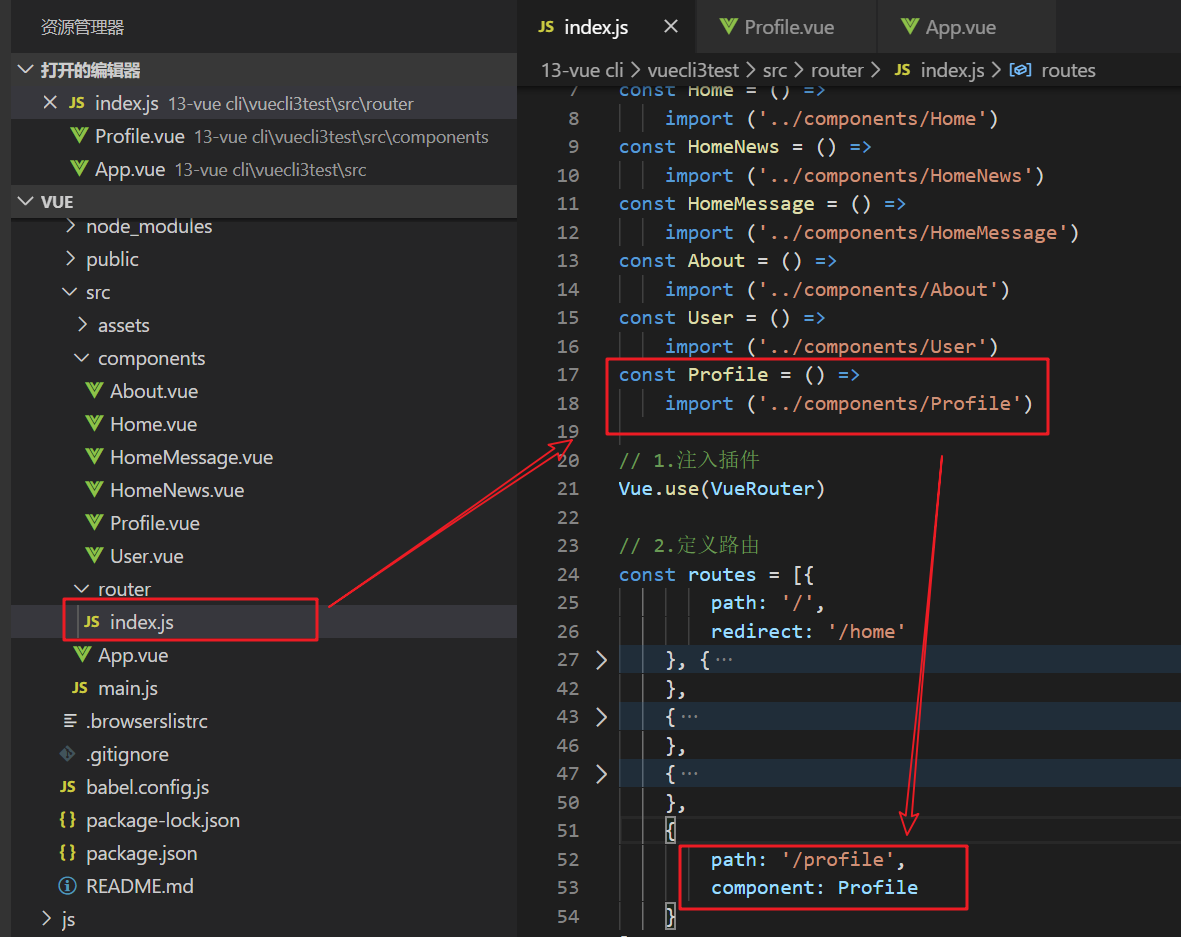
Task: Click the info icon beside README.md
Action: [68, 886]
